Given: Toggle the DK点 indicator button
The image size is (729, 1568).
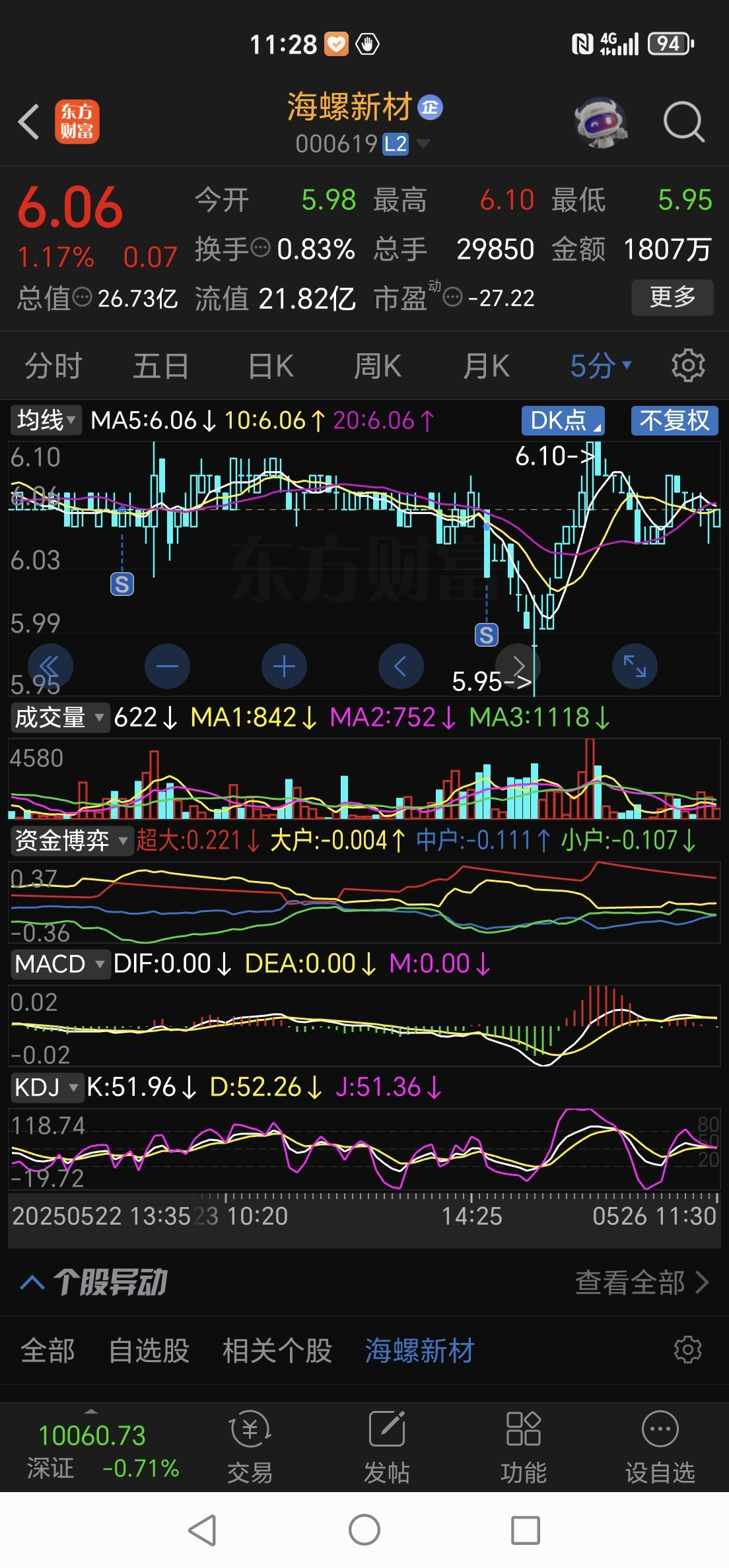Looking at the screenshot, I should click(563, 420).
